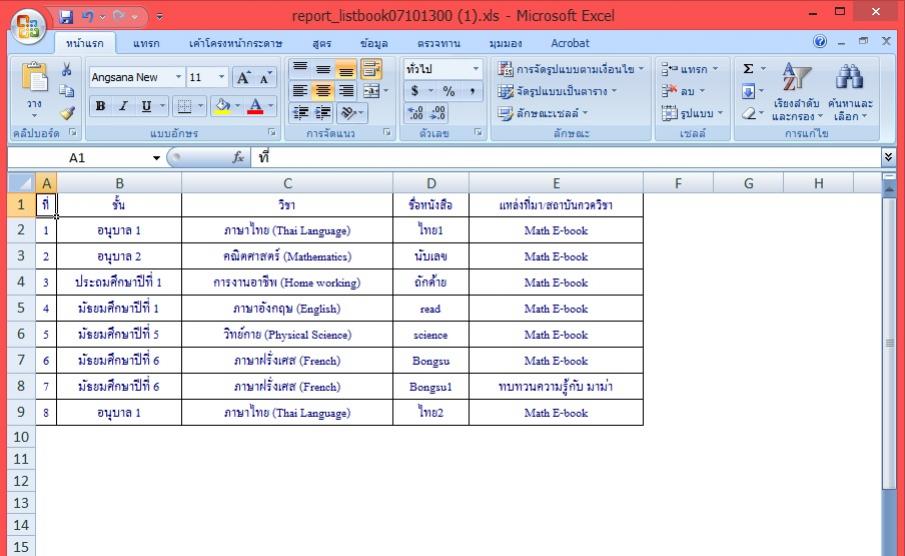Image resolution: width=905 pixels, height=556 pixels.
Task: Toggle Underline formatting
Action: point(146,106)
